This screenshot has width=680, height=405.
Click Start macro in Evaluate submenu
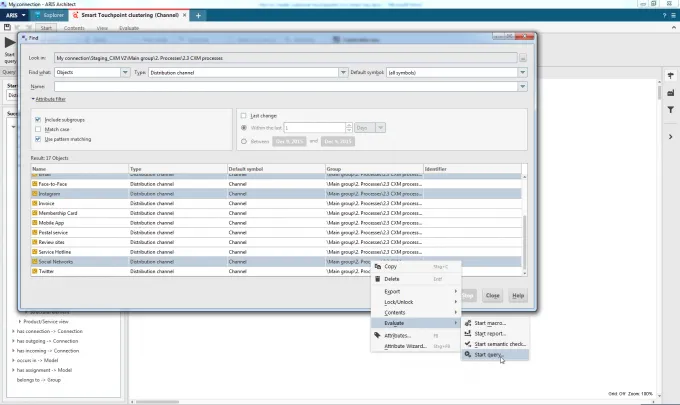coord(495,323)
